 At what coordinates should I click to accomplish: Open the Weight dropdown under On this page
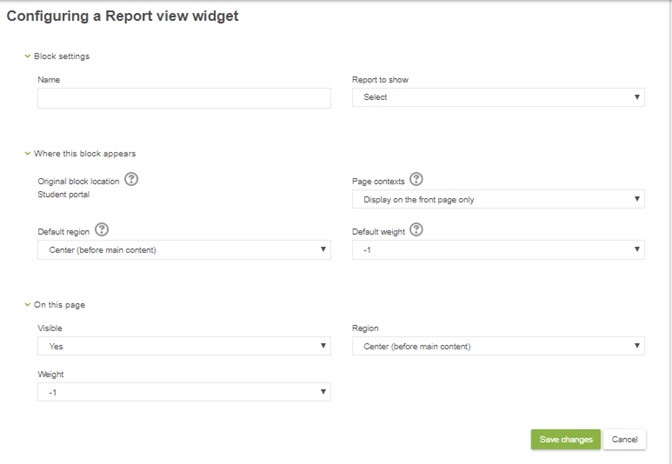point(184,392)
